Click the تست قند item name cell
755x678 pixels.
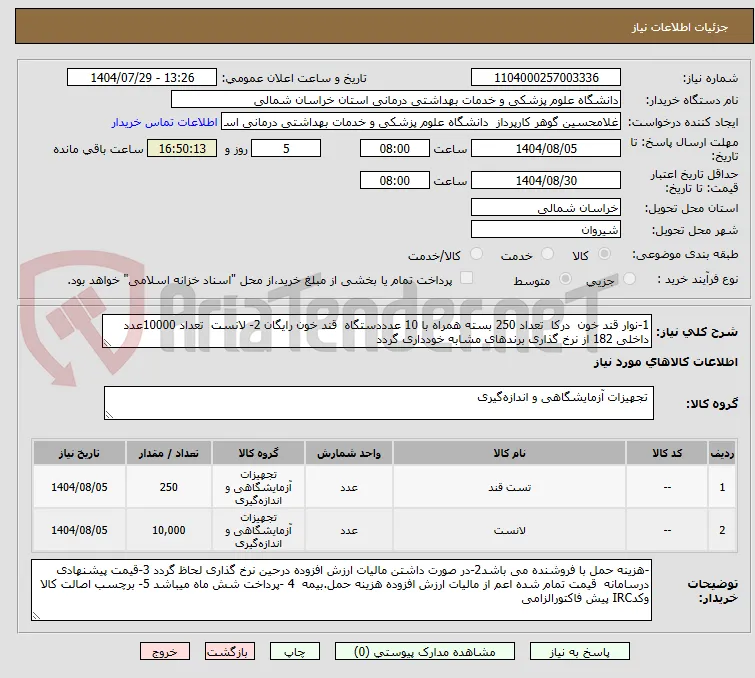tap(509, 487)
